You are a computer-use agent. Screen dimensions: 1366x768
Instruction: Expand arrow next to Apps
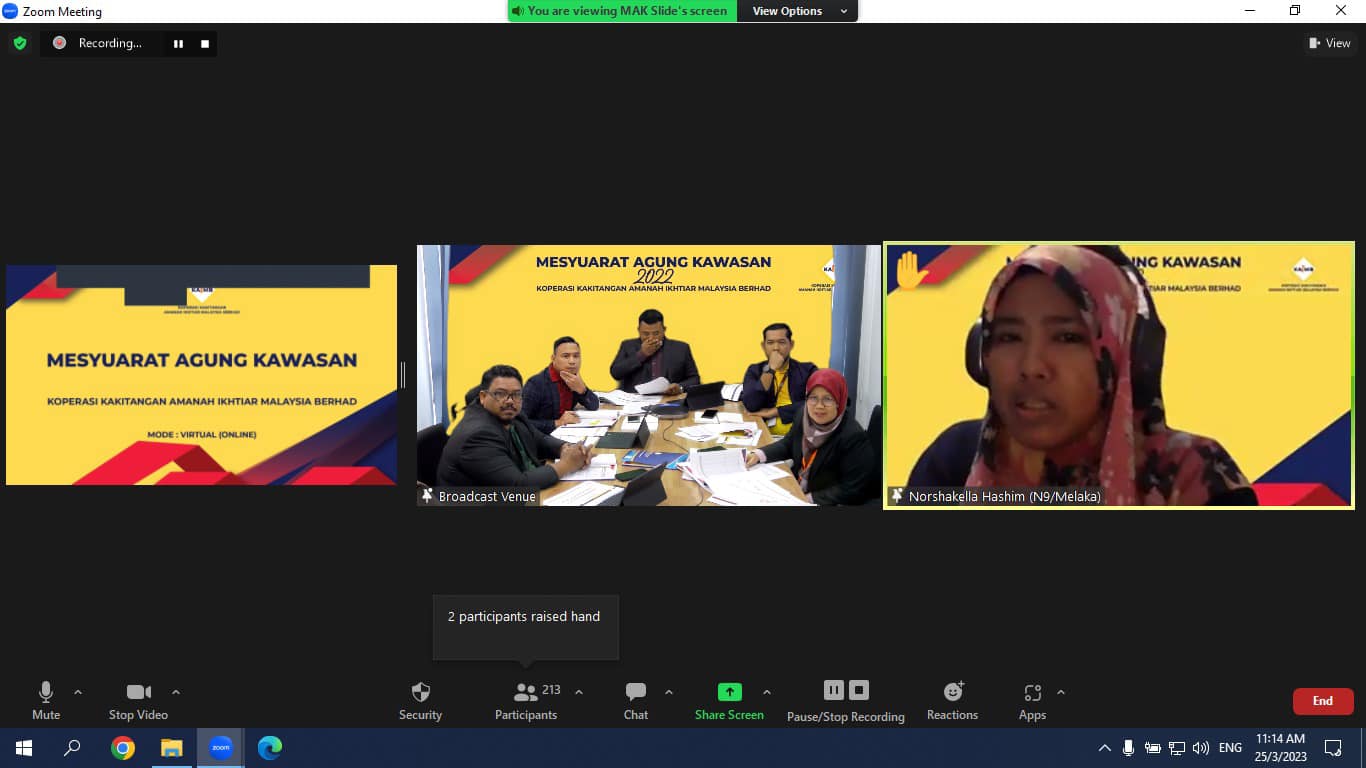(x=1061, y=692)
